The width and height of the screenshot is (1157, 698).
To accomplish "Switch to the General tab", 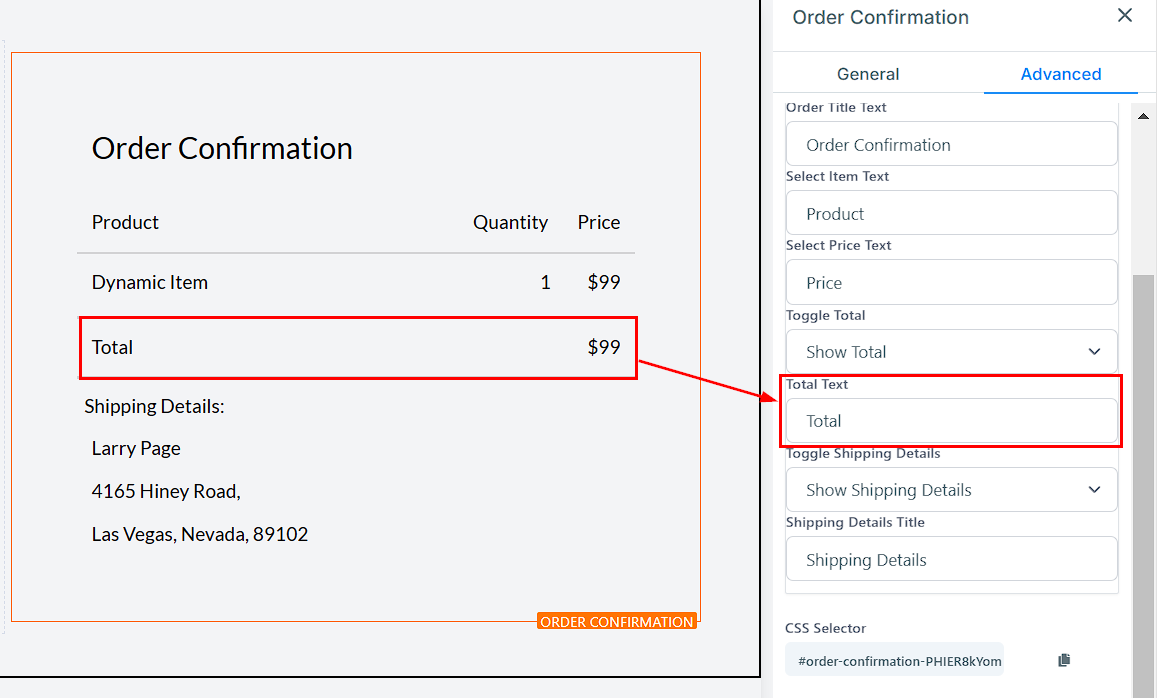I will (x=868, y=74).
